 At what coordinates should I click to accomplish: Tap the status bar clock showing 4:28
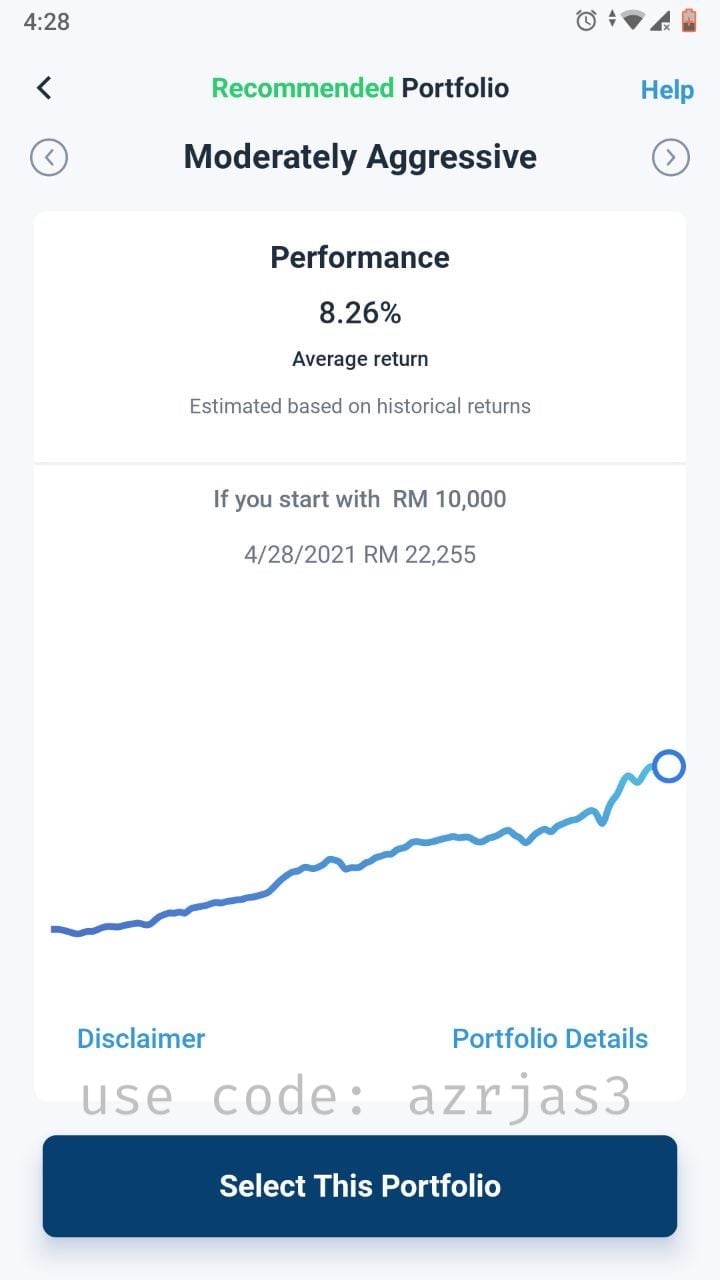tap(46, 21)
